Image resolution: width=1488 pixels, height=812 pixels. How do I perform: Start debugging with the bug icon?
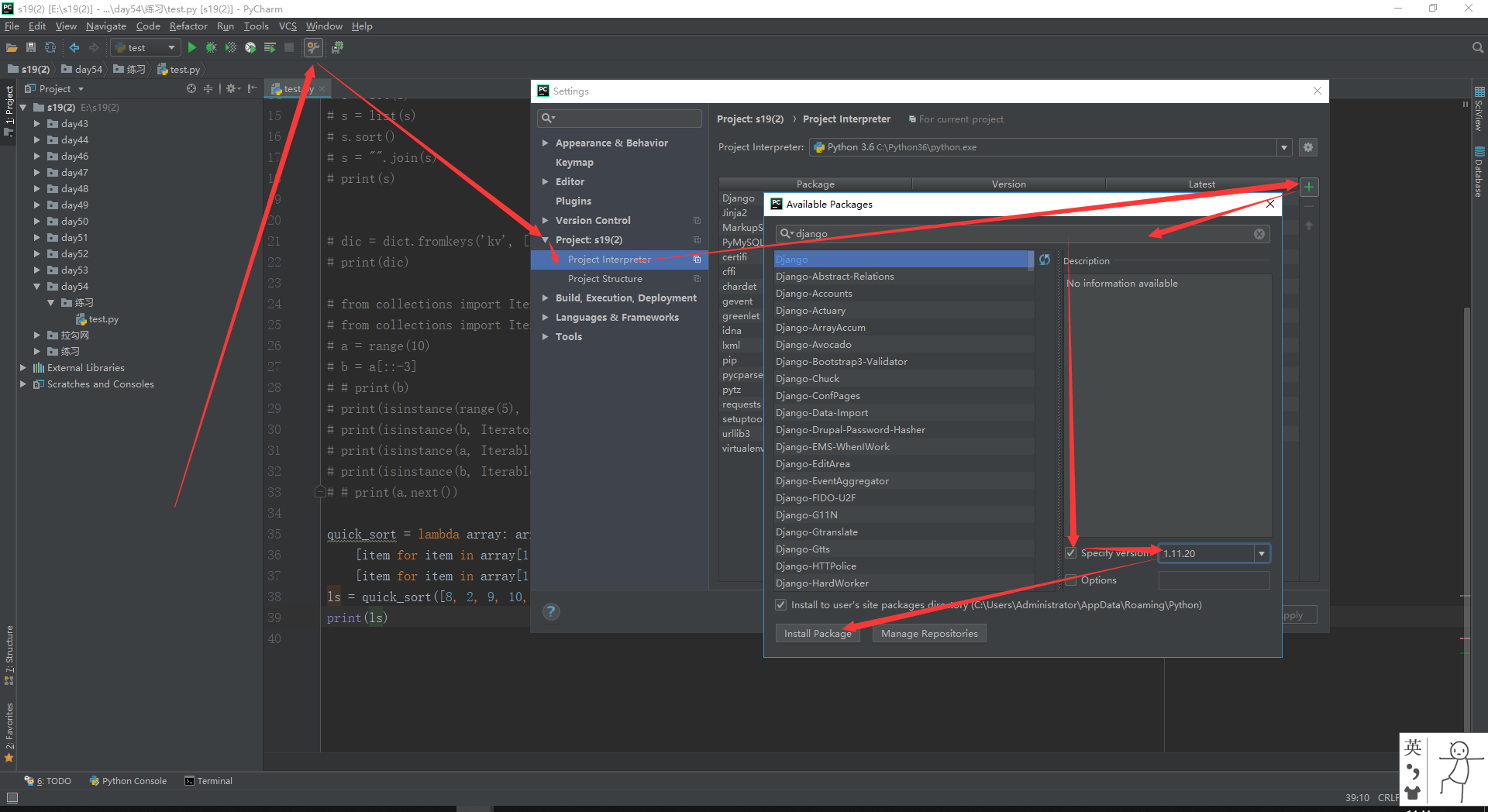click(x=211, y=48)
